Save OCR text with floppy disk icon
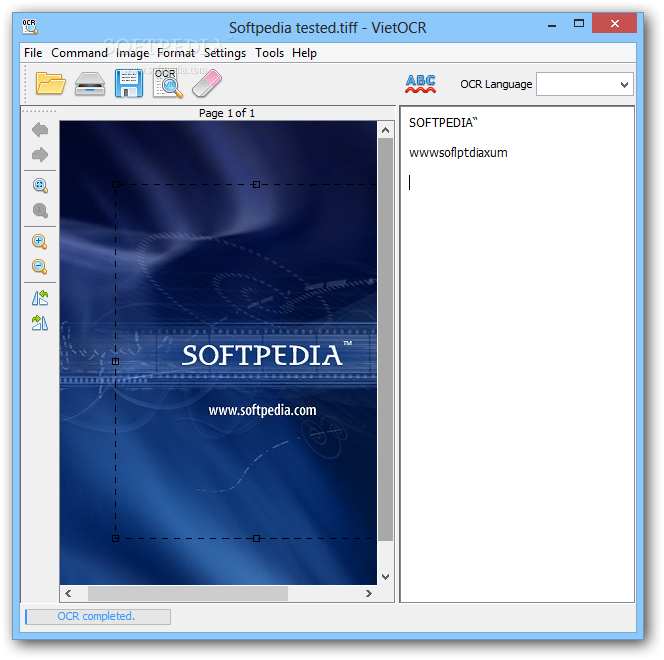The height and width of the screenshot is (660, 664). pos(129,83)
